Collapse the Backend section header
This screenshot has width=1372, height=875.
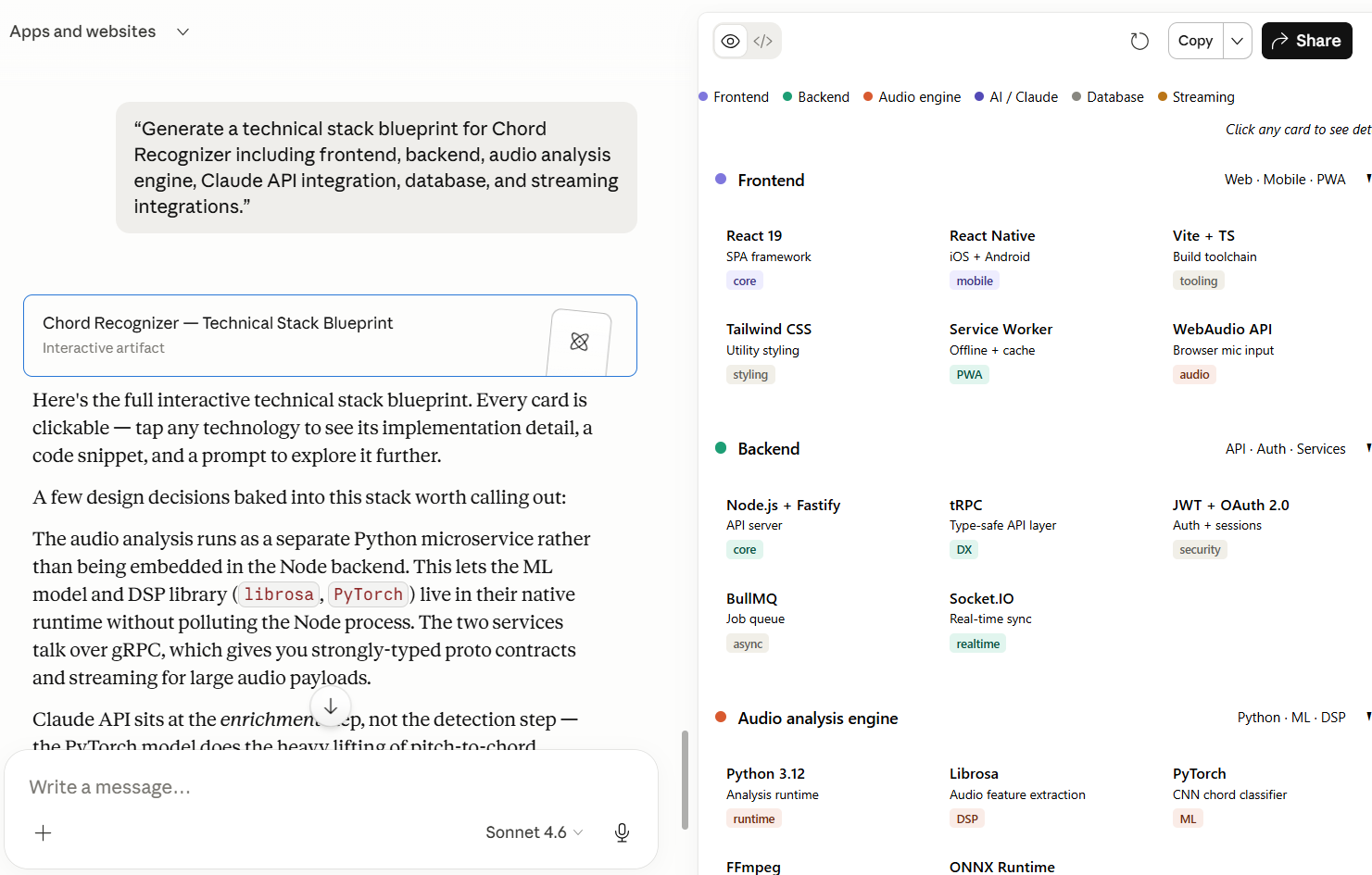tap(1043, 449)
